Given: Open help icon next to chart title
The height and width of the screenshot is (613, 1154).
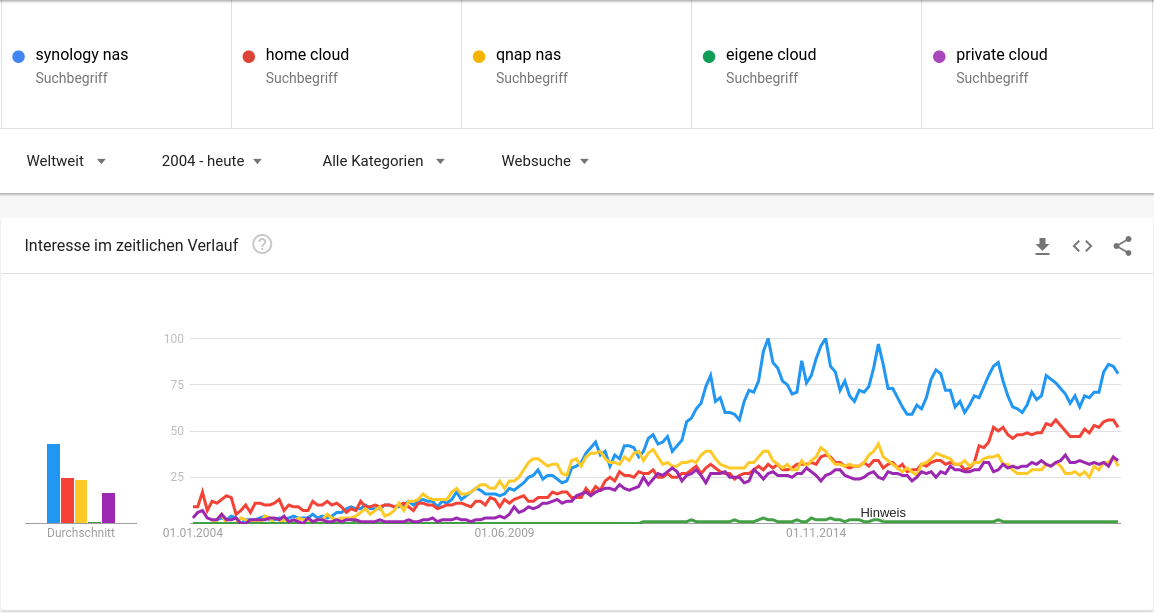Looking at the screenshot, I should [262, 244].
